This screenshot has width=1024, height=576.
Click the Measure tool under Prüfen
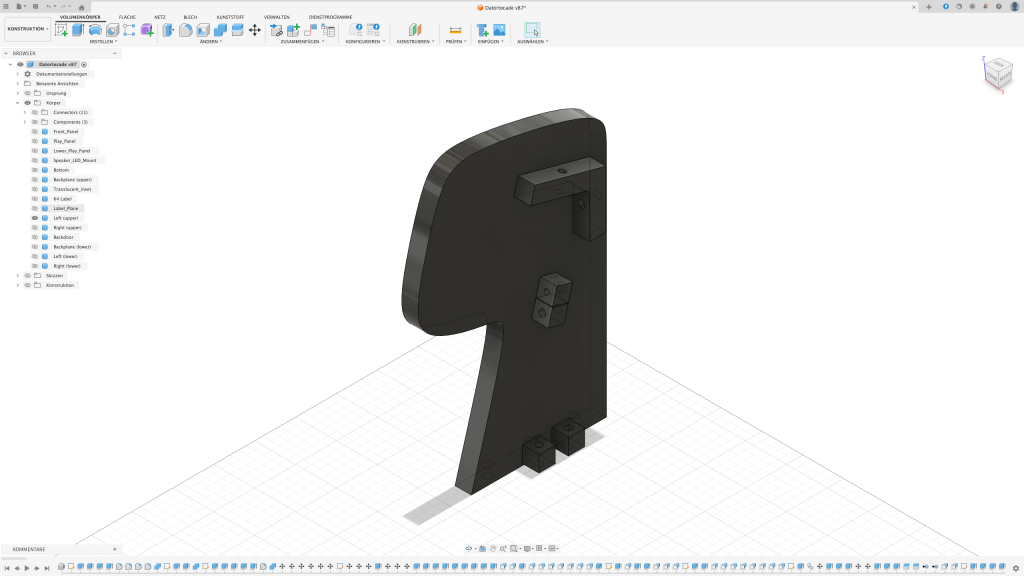pyautogui.click(x=455, y=30)
